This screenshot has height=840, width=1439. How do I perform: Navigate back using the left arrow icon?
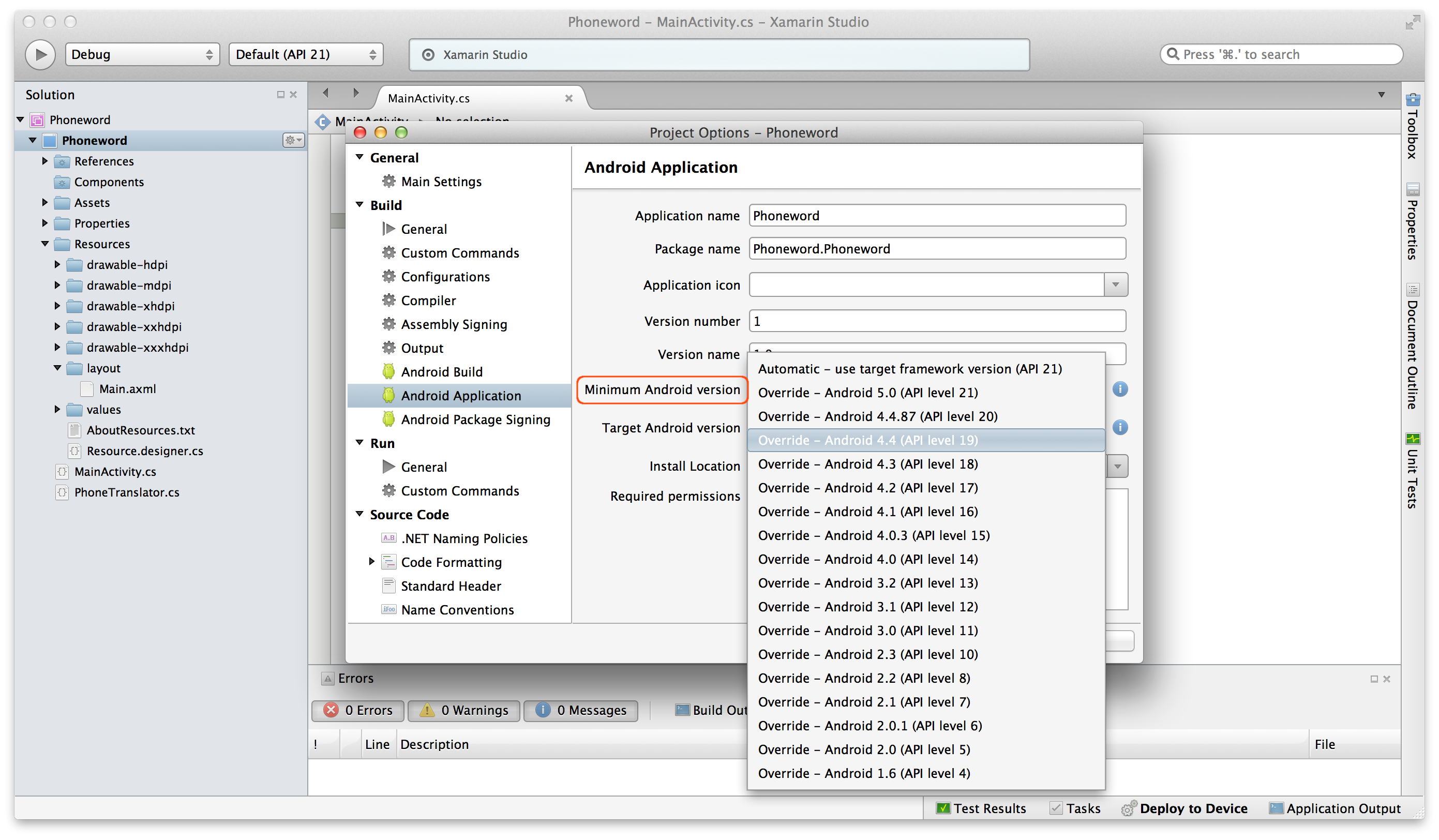point(325,93)
